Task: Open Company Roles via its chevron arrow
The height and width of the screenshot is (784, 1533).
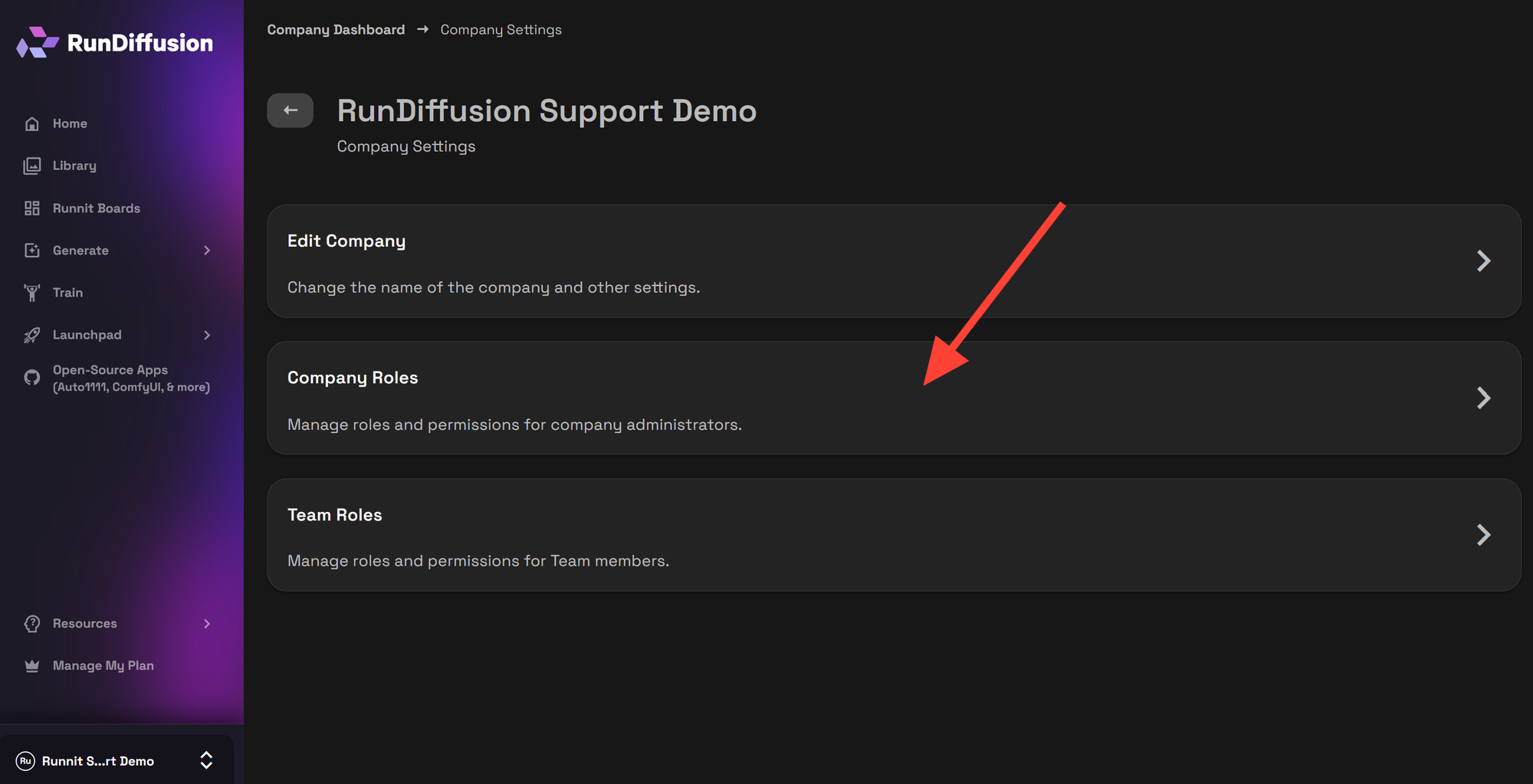Action: [x=1484, y=398]
